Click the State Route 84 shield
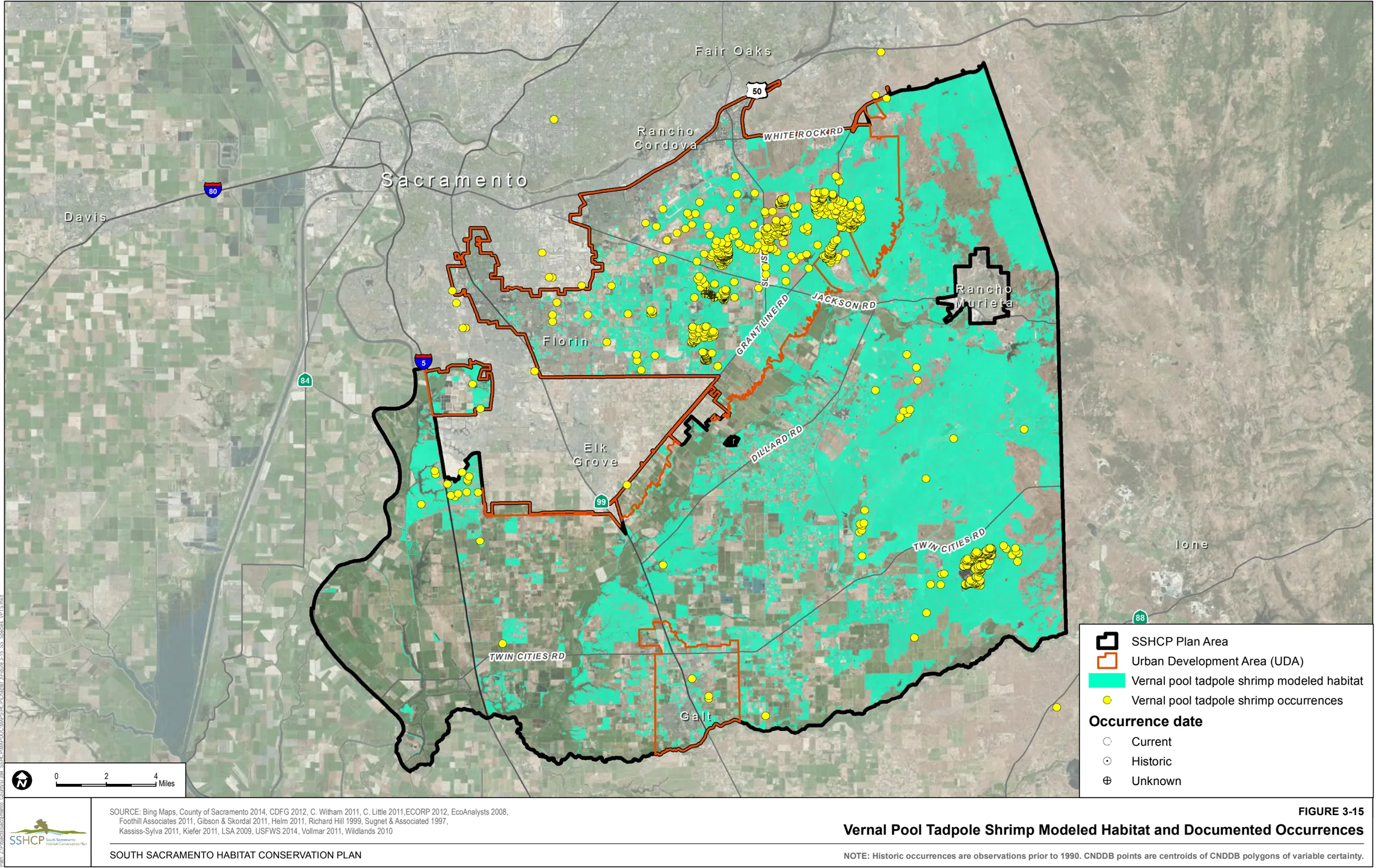Viewport: 1376px width, 868px height. pos(305,380)
